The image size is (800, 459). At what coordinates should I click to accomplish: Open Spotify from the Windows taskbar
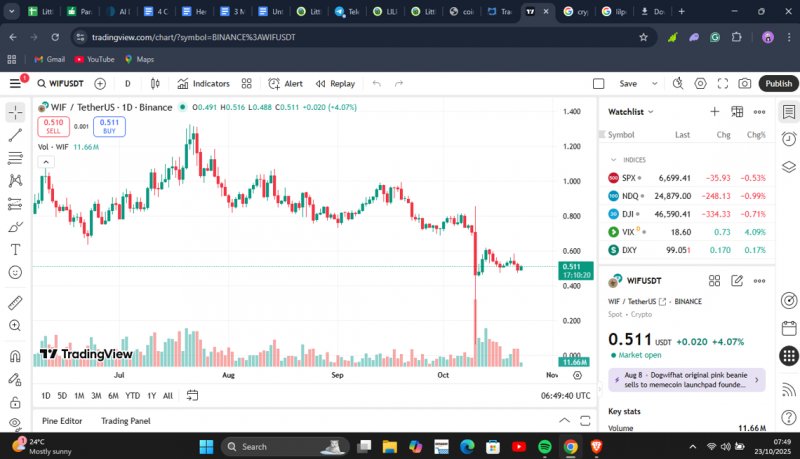[544, 447]
